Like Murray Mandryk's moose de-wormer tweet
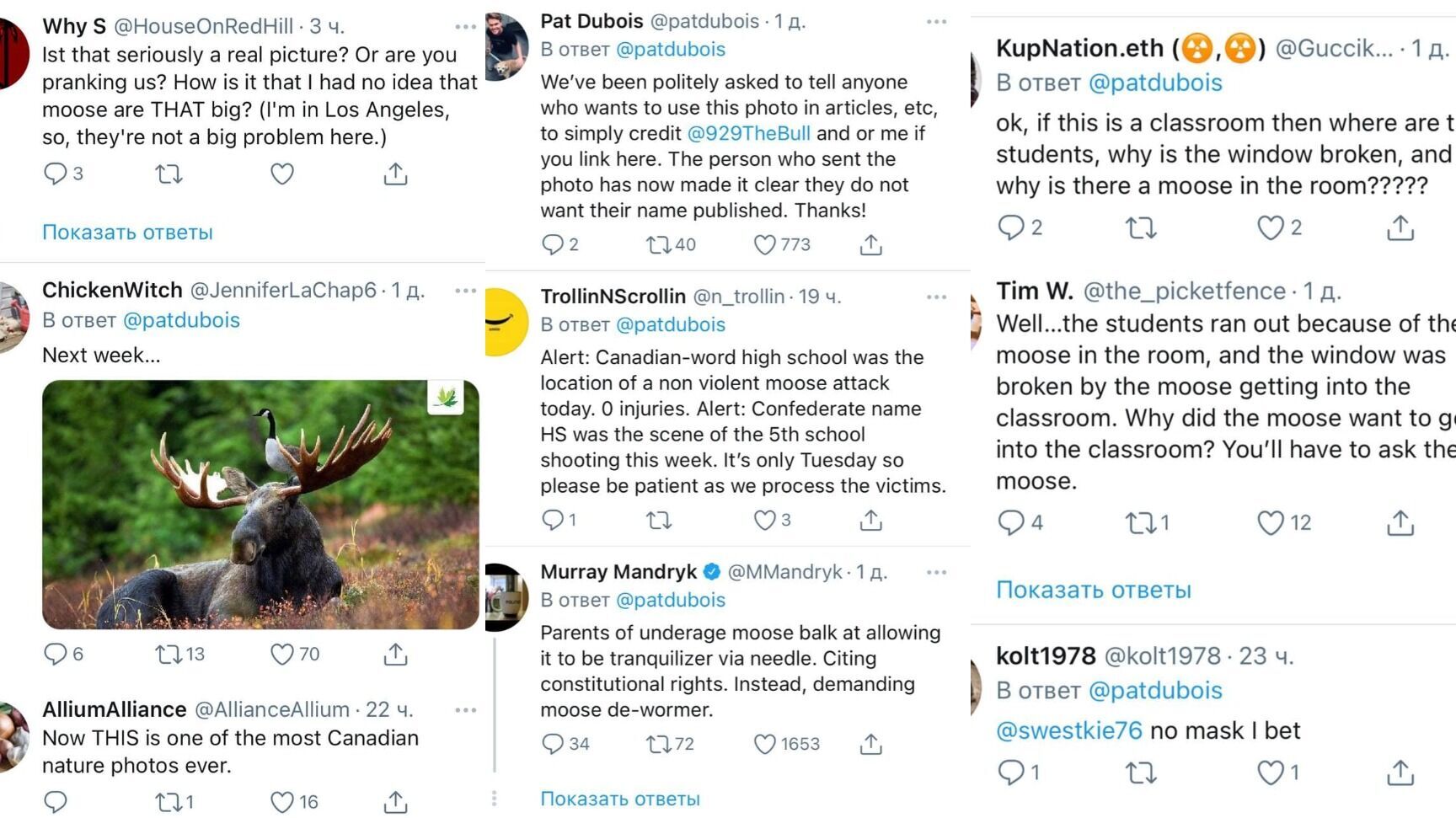 coord(765,744)
